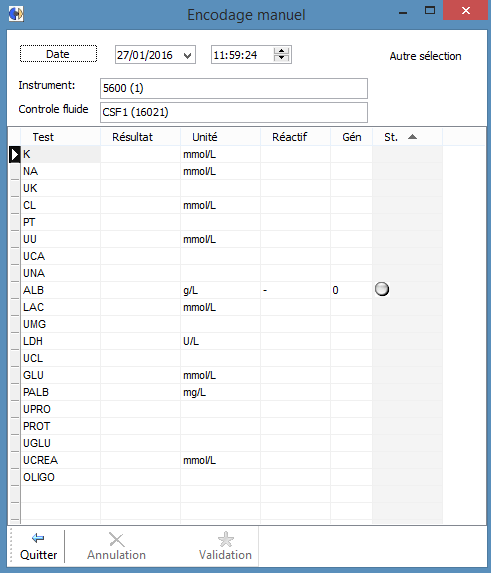The image size is (491, 573).
Task: Decrease time with the down spinner
Action: 281,58
